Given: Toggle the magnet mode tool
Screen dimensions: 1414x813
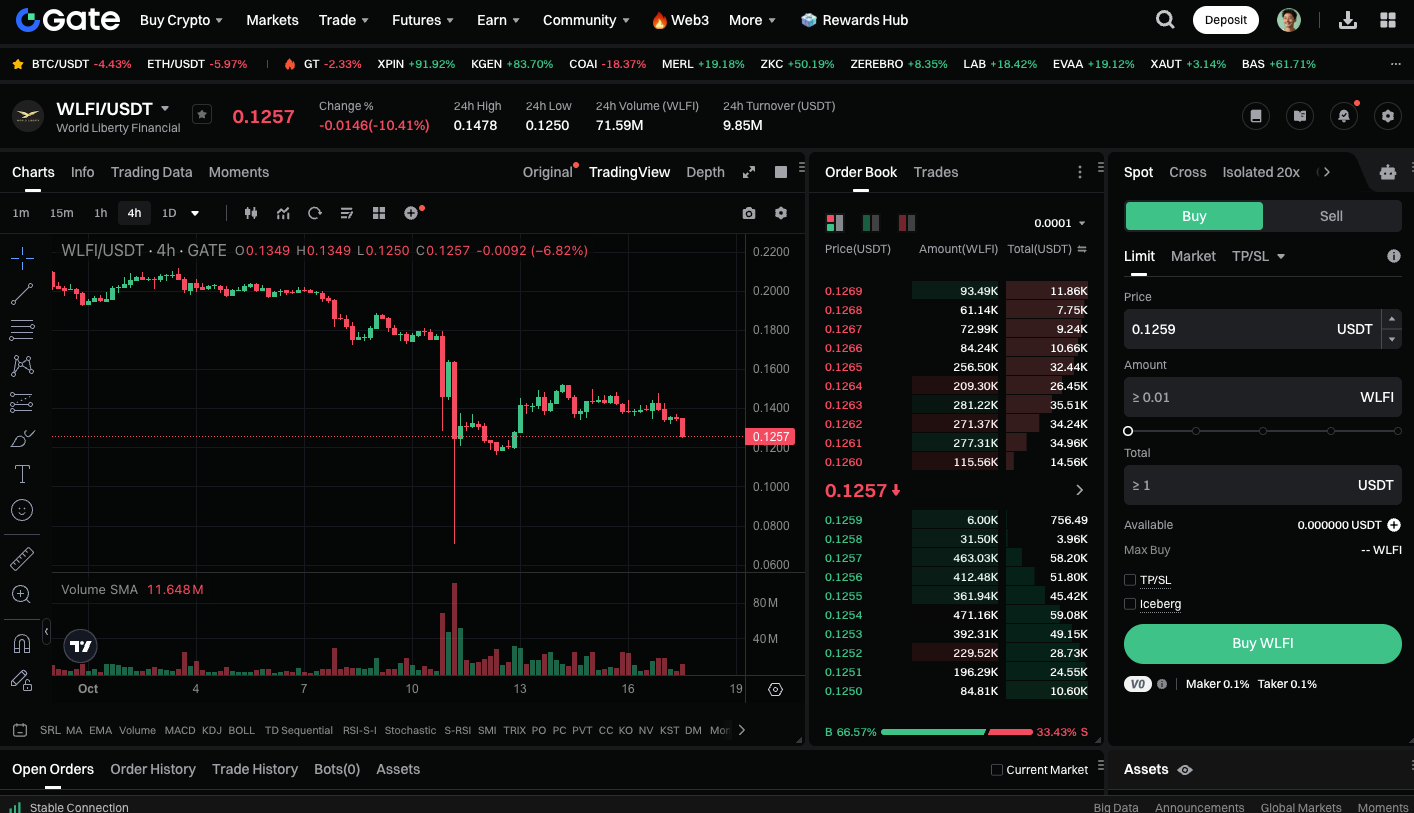Looking at the screenshot, I should [22, 643].
